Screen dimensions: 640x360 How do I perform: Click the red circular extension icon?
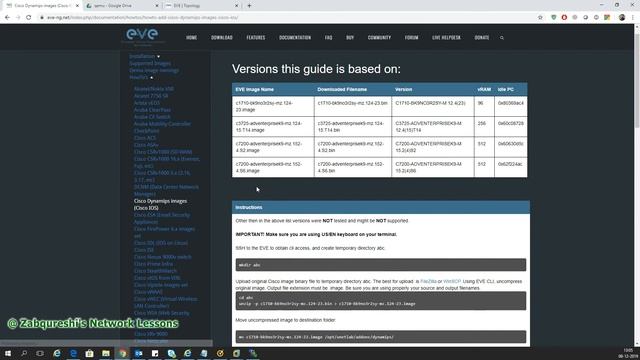(x=564, y=18)
